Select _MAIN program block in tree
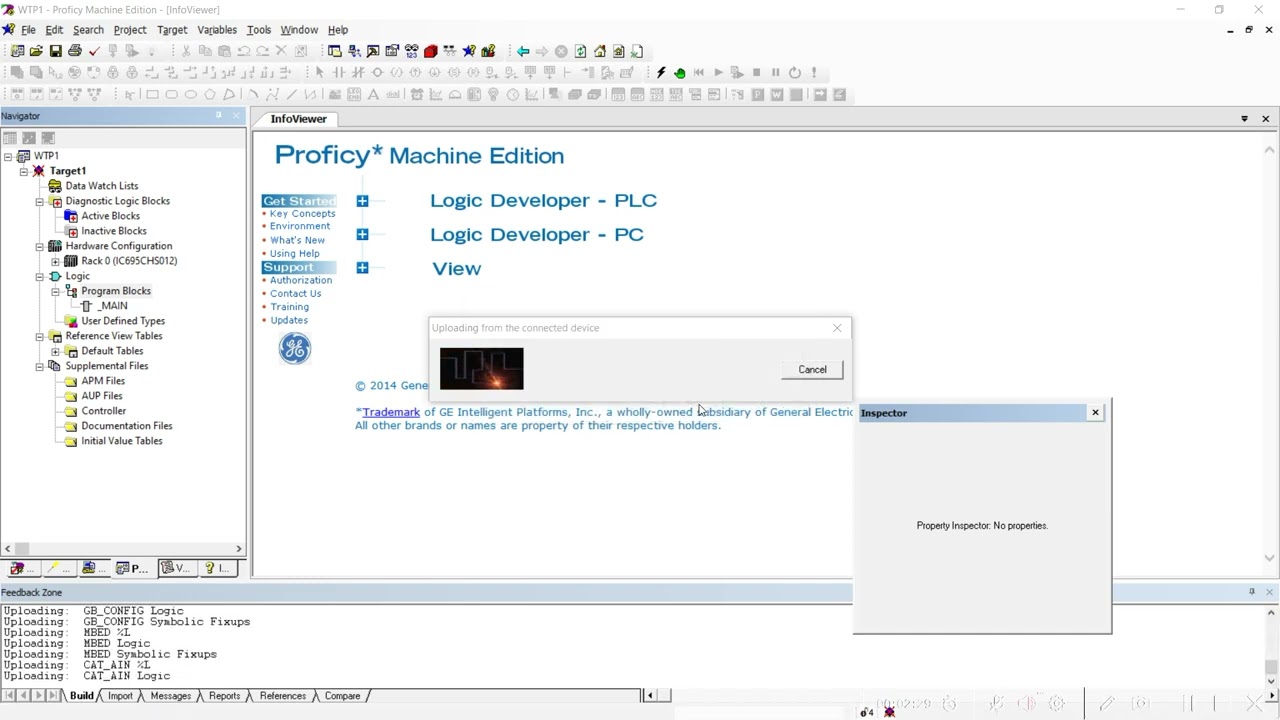This screenshot has width=1280, height=720. click(x=113, y=306)
